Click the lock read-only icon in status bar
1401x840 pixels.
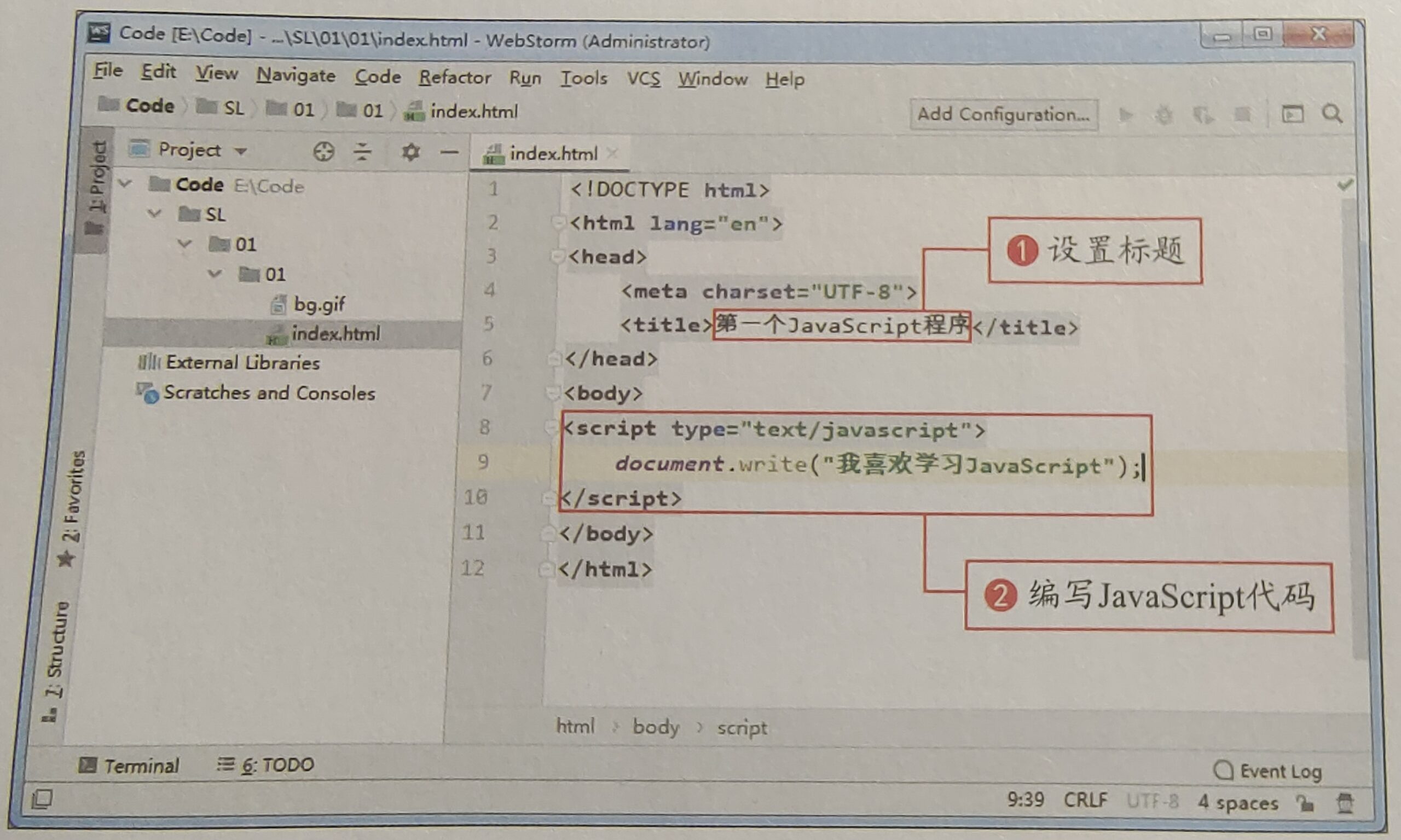coord(1305,803)
